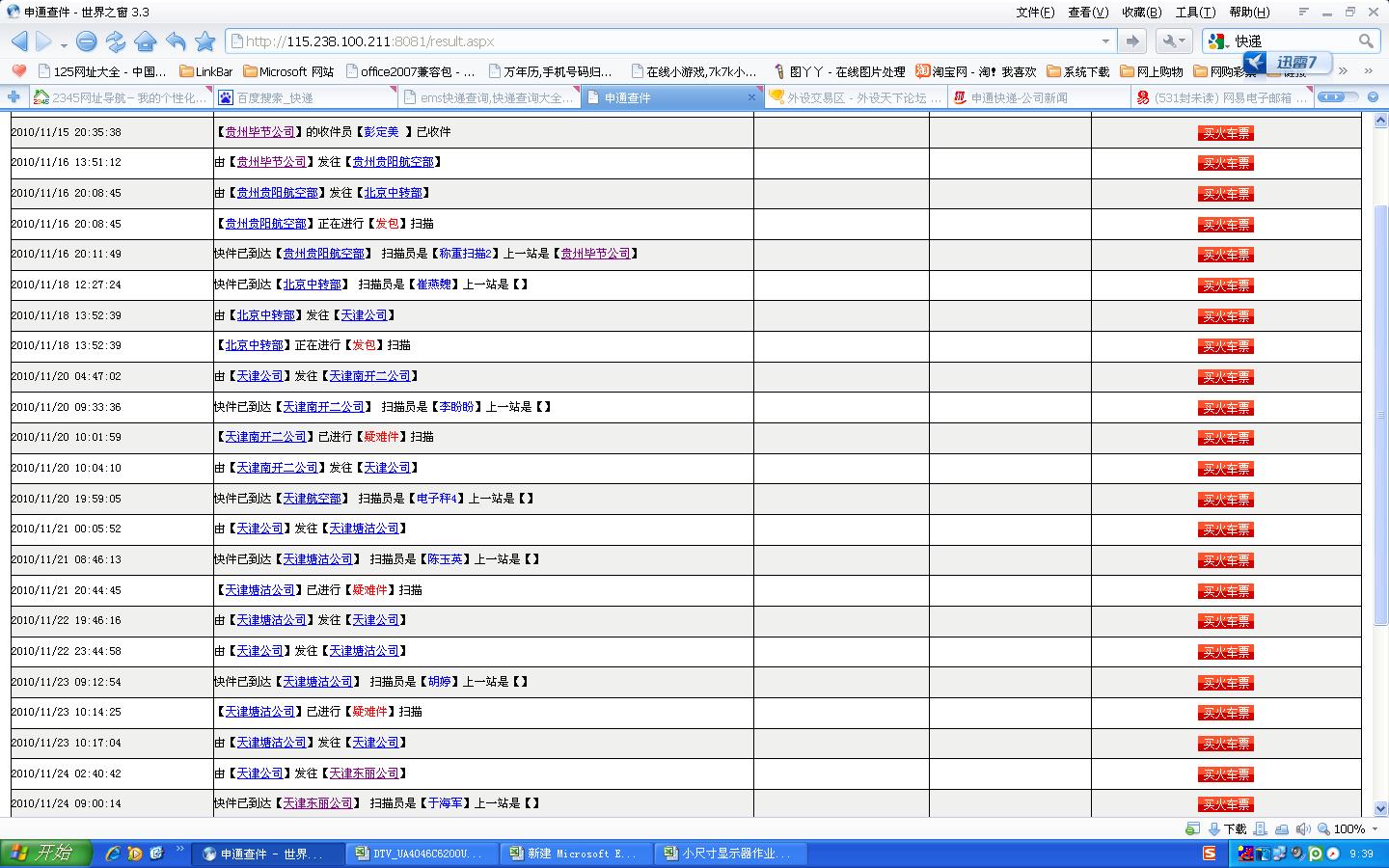This screenshot has width=1389, height=868.
Task: Open the 收藏(B) menu
Action: (x=1141, y=13)
